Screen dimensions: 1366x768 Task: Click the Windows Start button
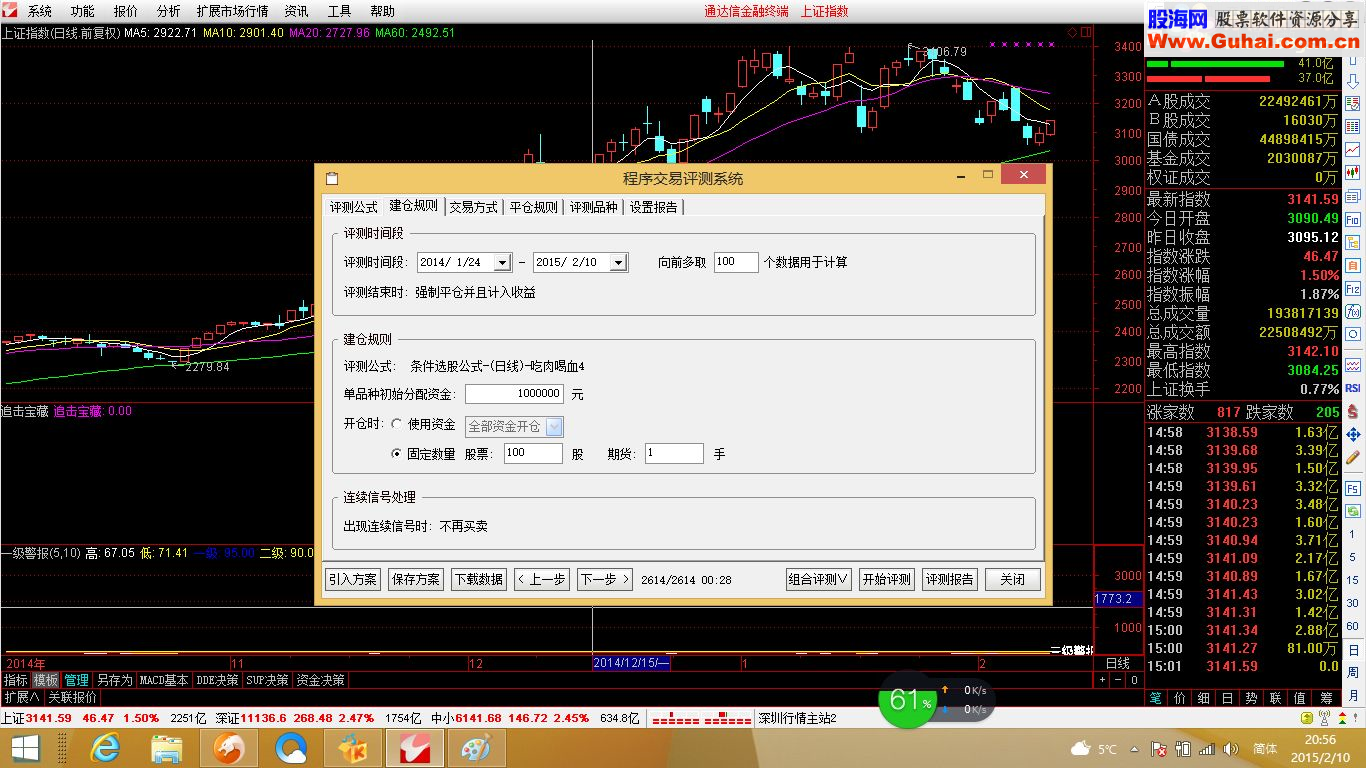click(24, 748)
